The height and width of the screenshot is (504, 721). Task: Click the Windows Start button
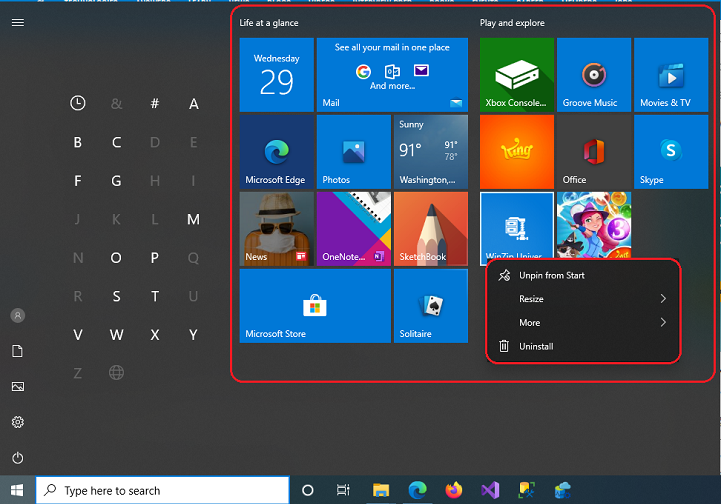[17, 490]
